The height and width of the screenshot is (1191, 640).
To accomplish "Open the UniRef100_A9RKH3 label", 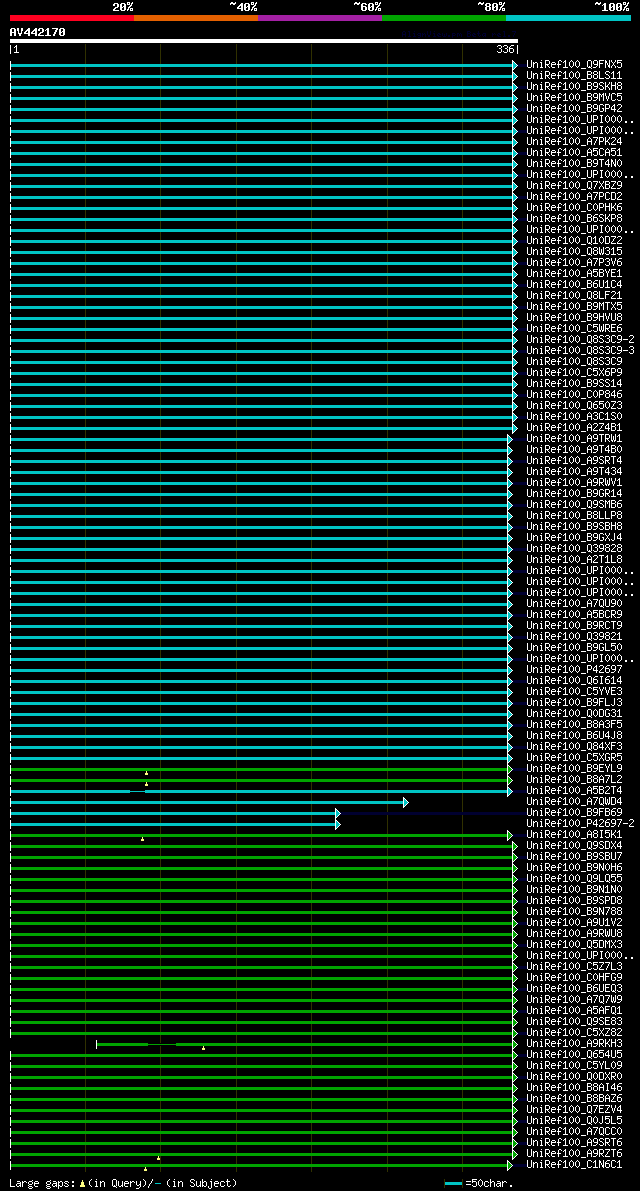I will click(574, 1044).
